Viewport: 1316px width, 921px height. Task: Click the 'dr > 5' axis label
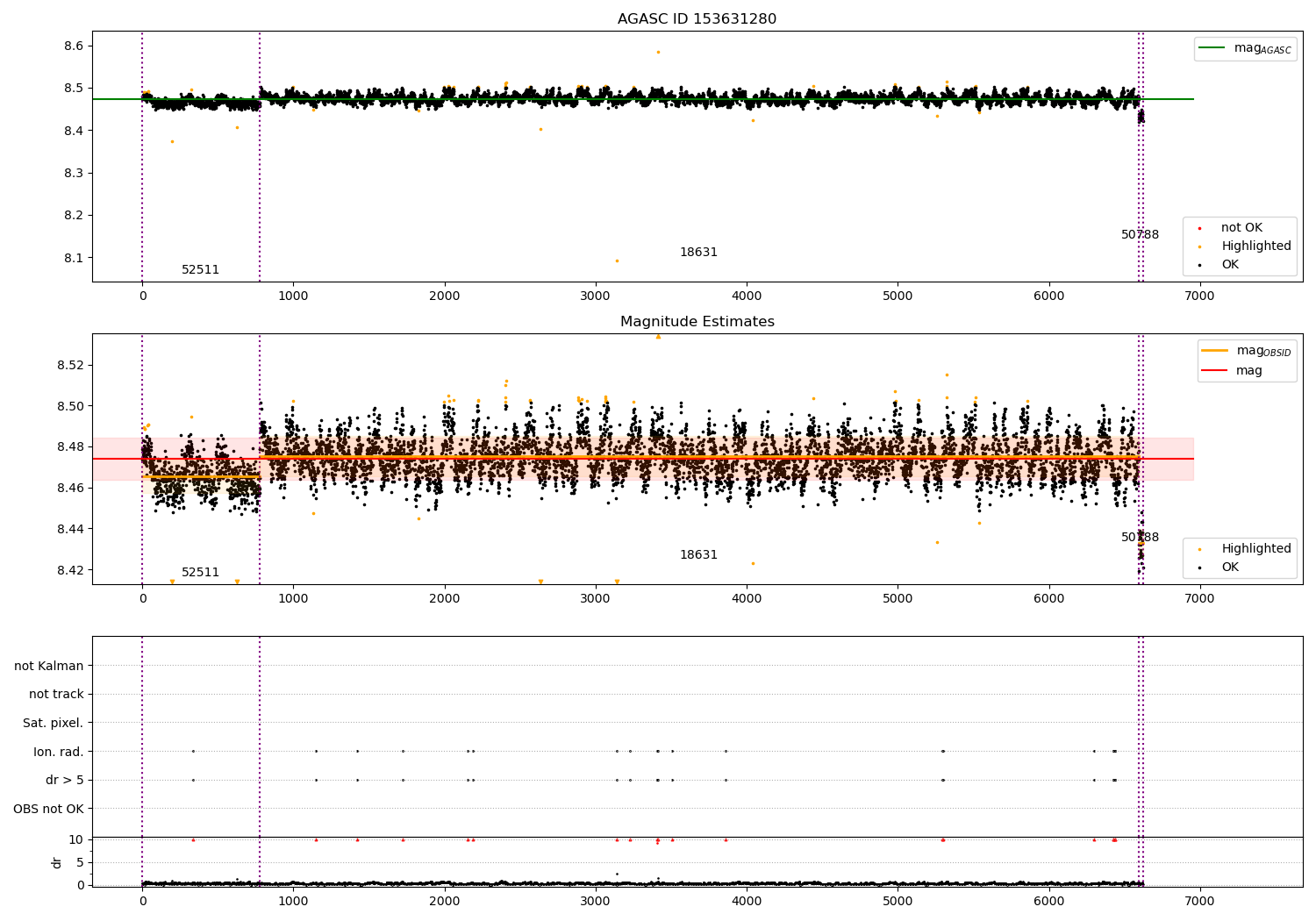tap(65, 780)
